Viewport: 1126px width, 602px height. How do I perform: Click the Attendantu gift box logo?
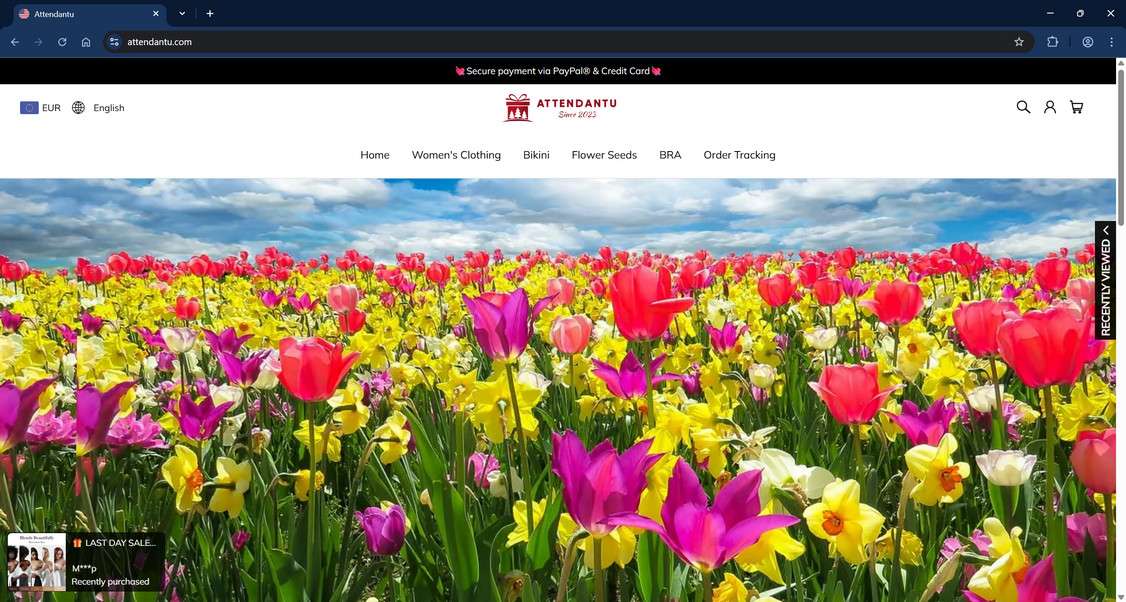pos(560,108)
